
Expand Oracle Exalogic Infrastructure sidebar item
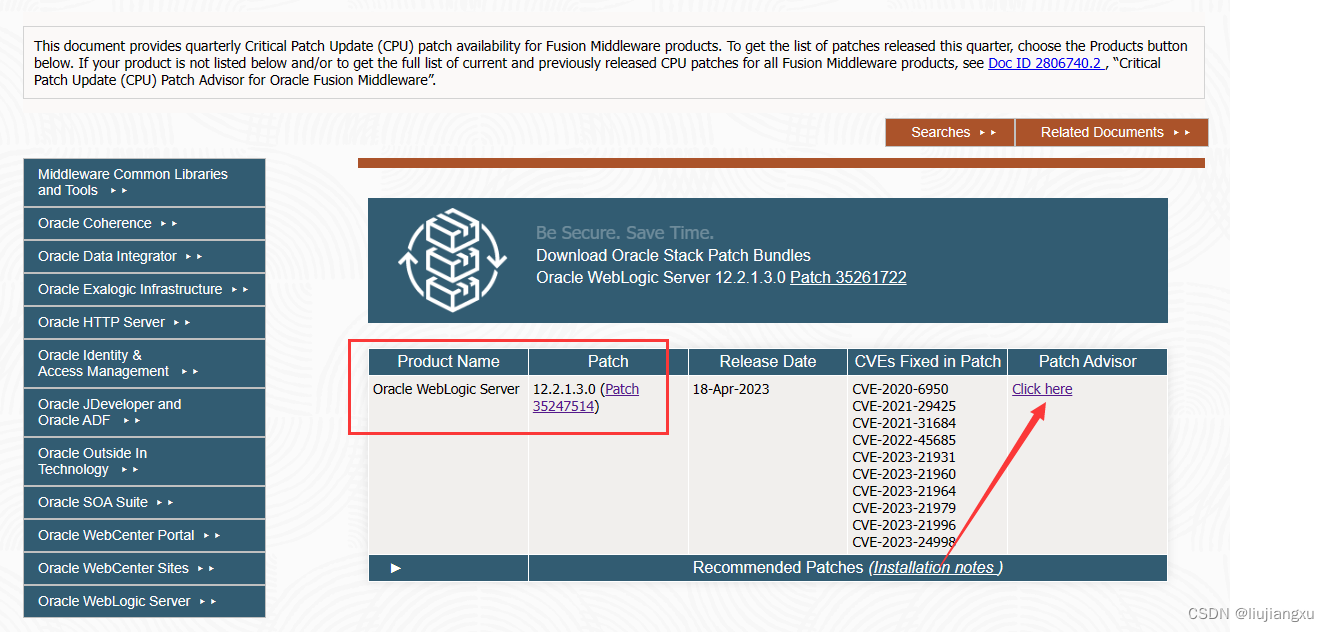click(144, 289)
